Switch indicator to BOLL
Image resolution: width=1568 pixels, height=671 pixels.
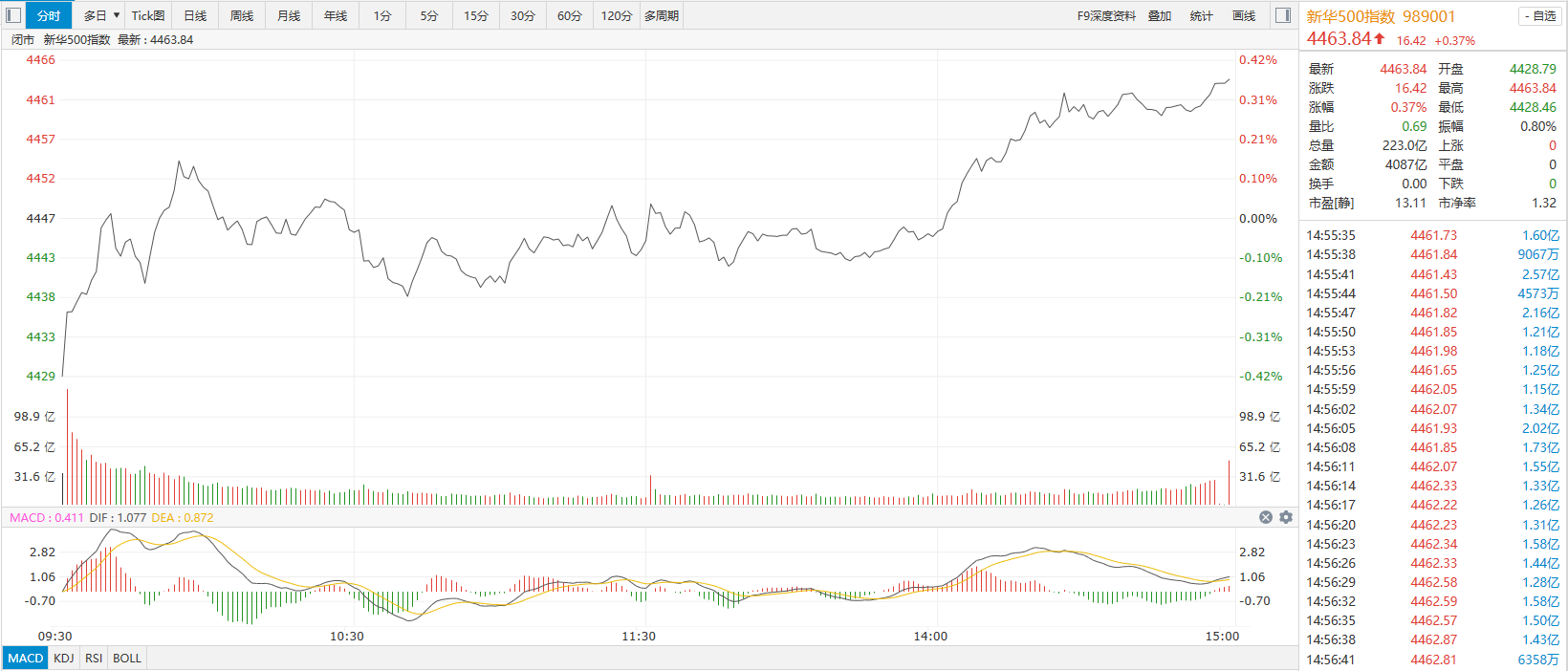127,658
